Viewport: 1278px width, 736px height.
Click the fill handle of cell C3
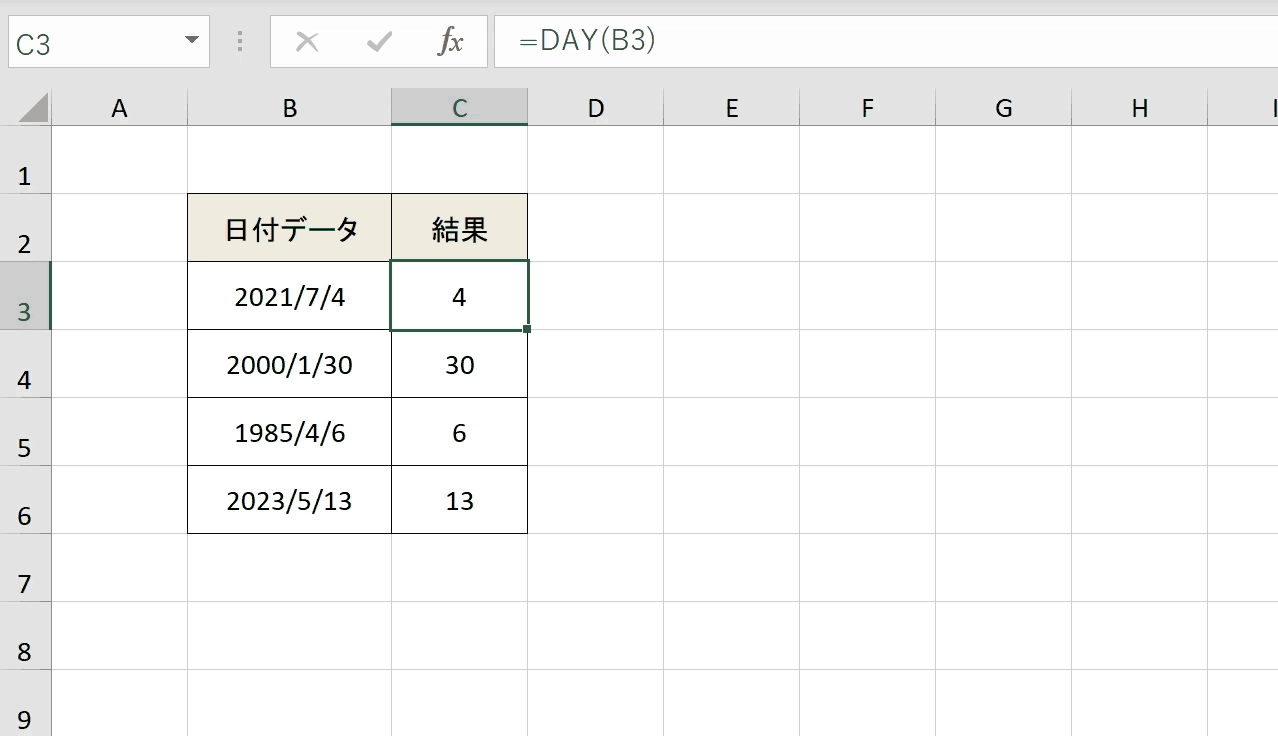527,329
